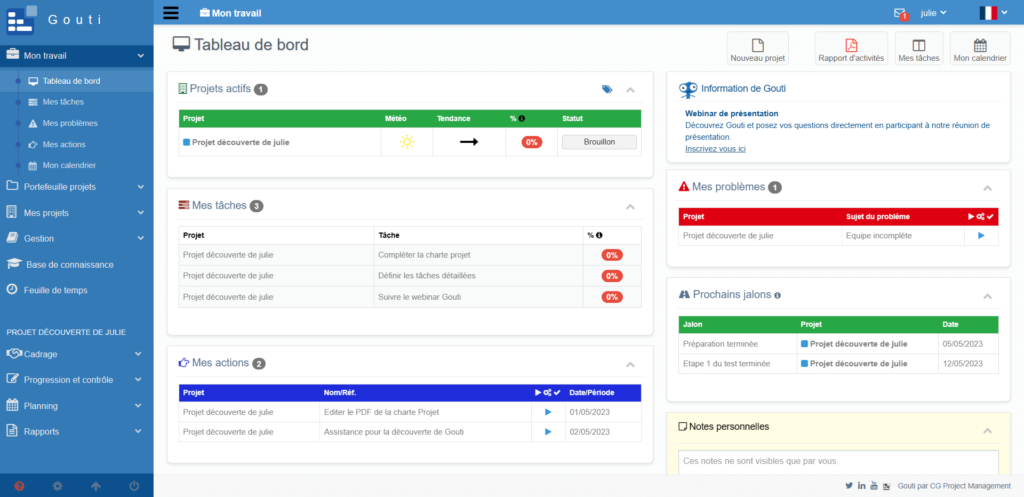Click the tags icon in Projets actifs
1024x497 pixels.
click(x=607, y=89)
